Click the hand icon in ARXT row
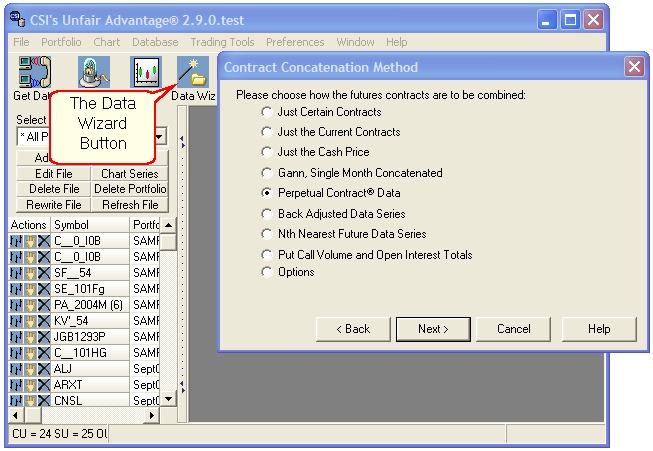The width and height of the screenshot is (653, 451). 30,384
